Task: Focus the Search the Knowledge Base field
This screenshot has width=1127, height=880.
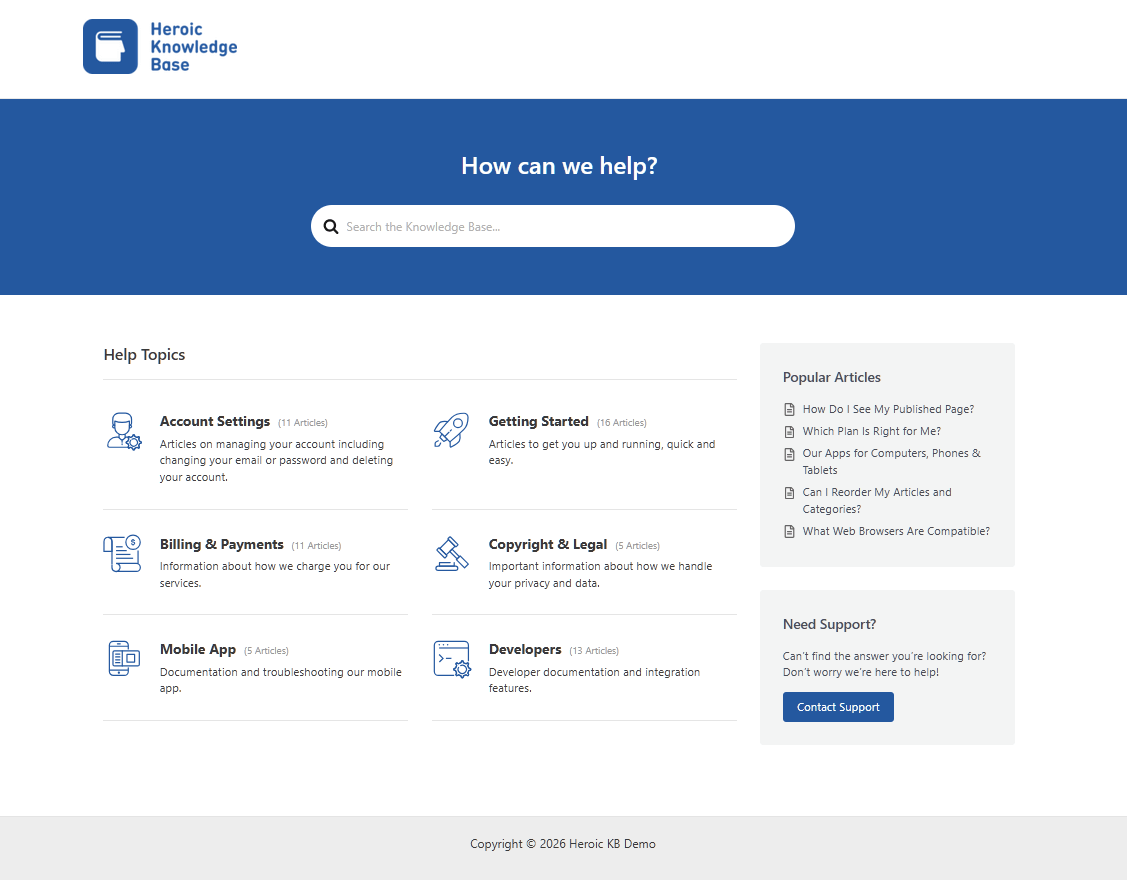Action: [x=553, y=226]
